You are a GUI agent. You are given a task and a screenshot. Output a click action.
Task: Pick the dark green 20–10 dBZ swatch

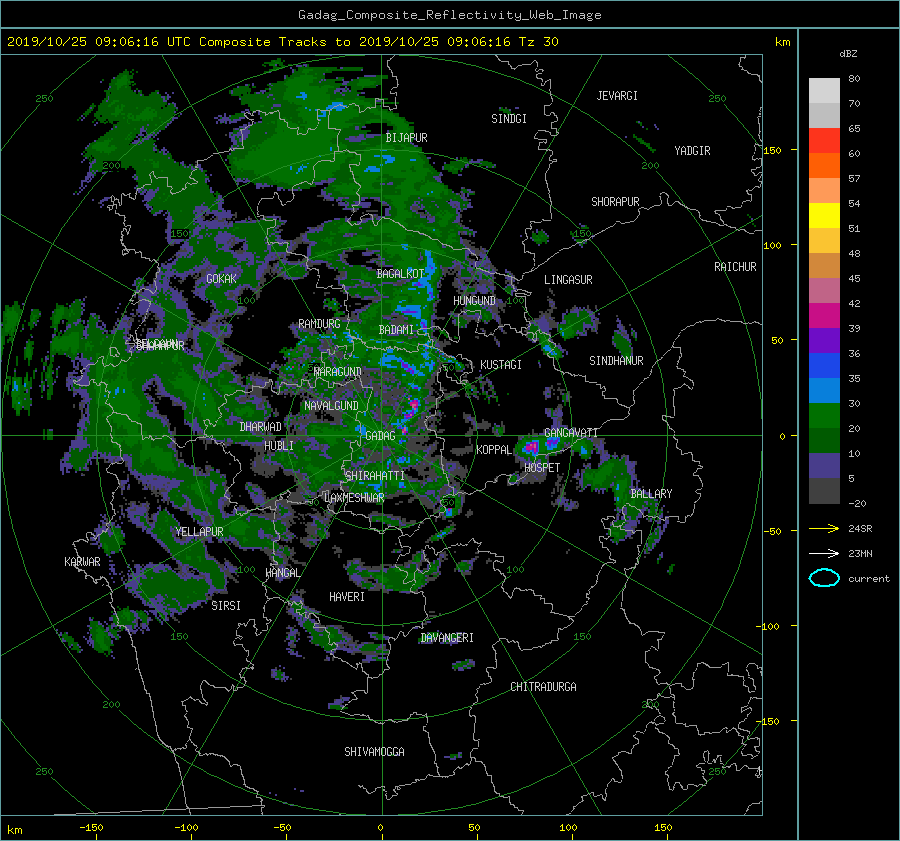click(x=824, y=440)
